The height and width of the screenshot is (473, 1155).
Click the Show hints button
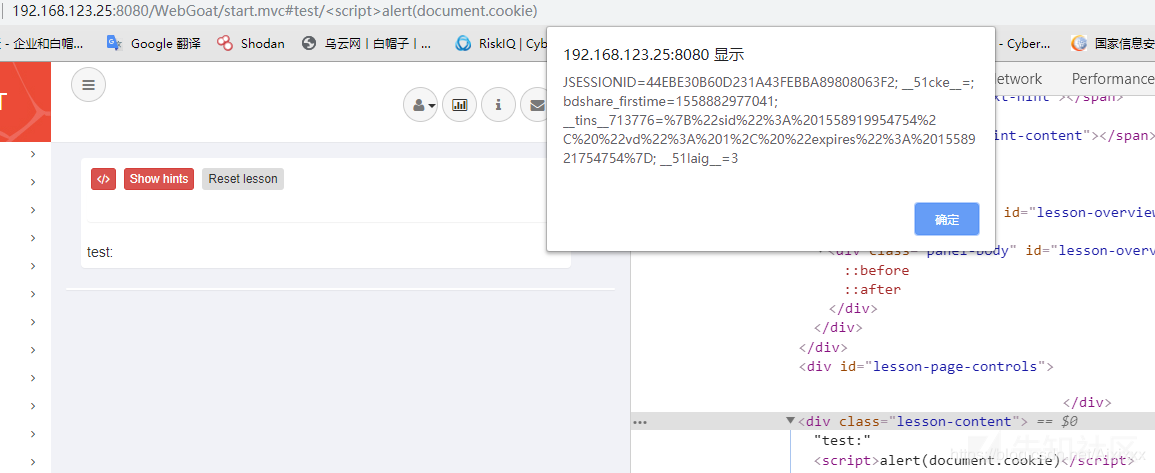(159, 179)
